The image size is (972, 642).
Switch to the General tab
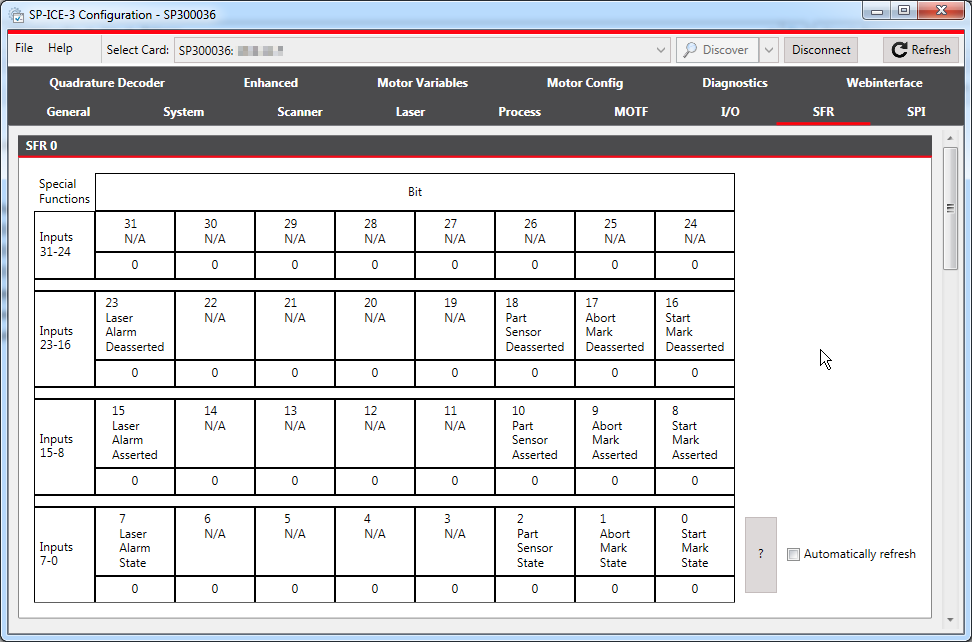68,112
